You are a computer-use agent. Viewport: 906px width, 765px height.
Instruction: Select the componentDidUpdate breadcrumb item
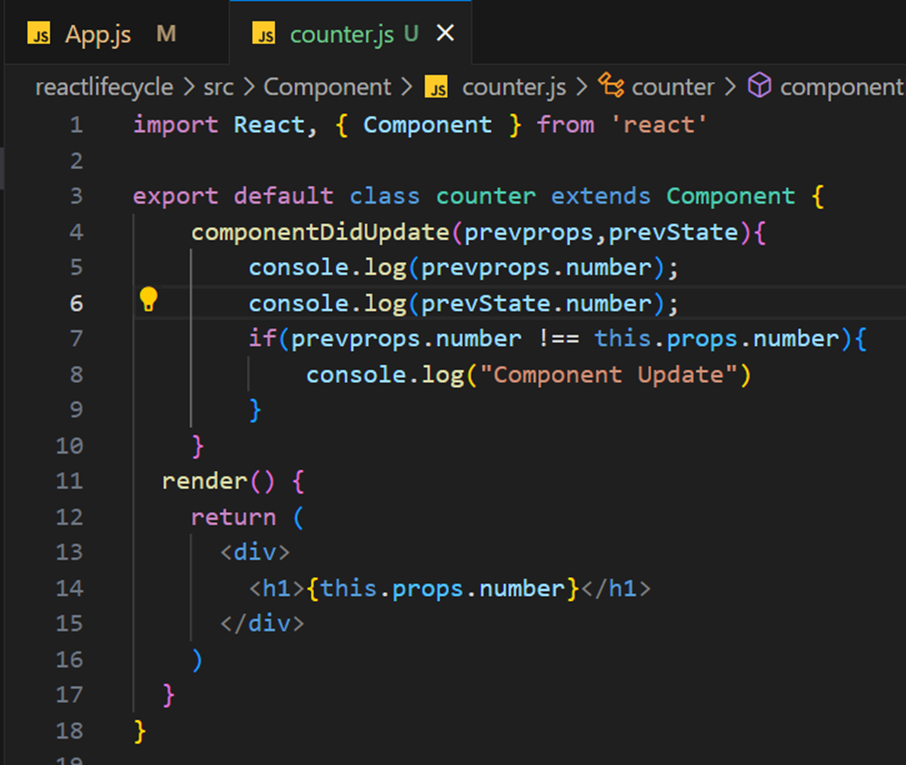click(842, 87)
